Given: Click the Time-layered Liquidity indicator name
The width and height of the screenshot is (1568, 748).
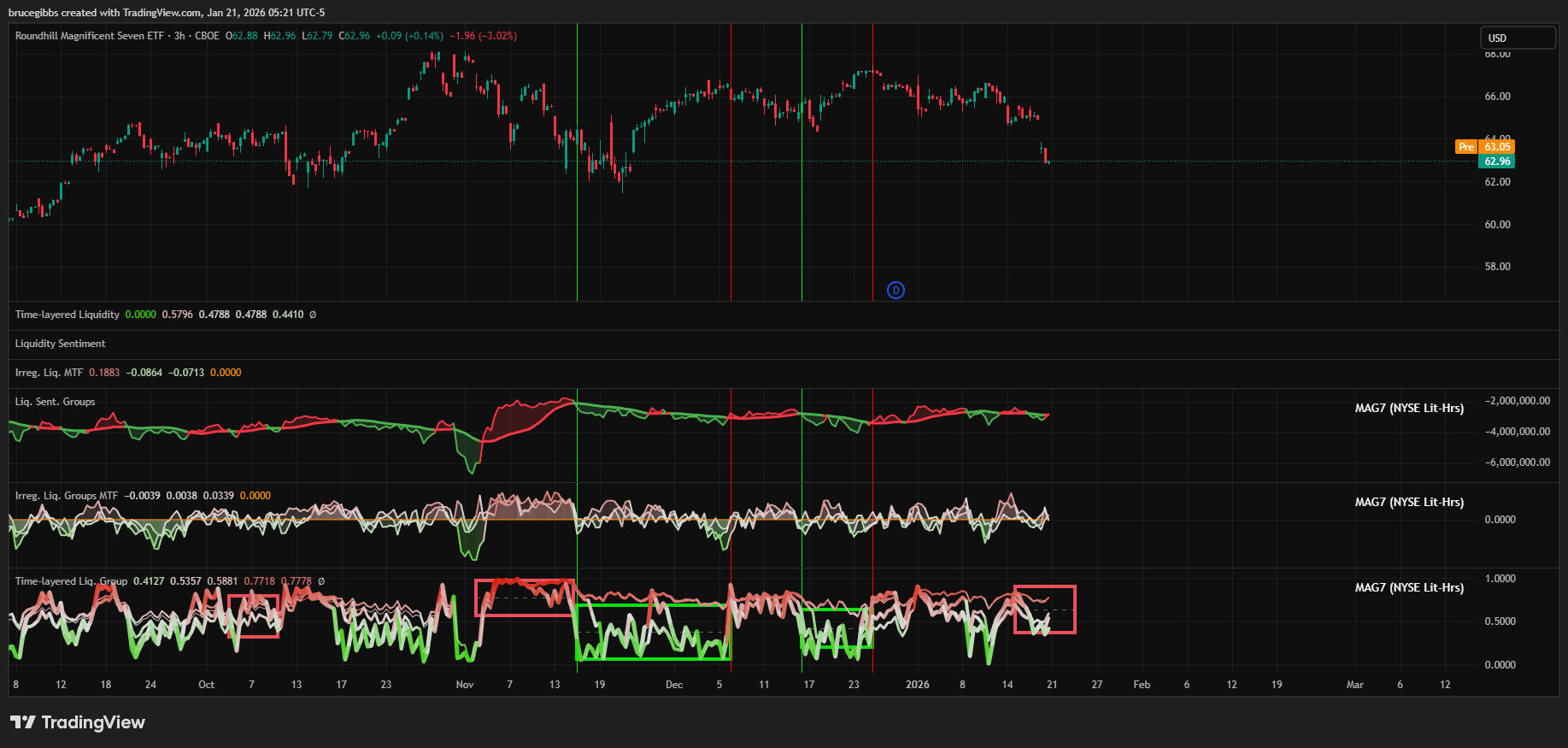Looking at the screenshot, I should click(67, 315).
